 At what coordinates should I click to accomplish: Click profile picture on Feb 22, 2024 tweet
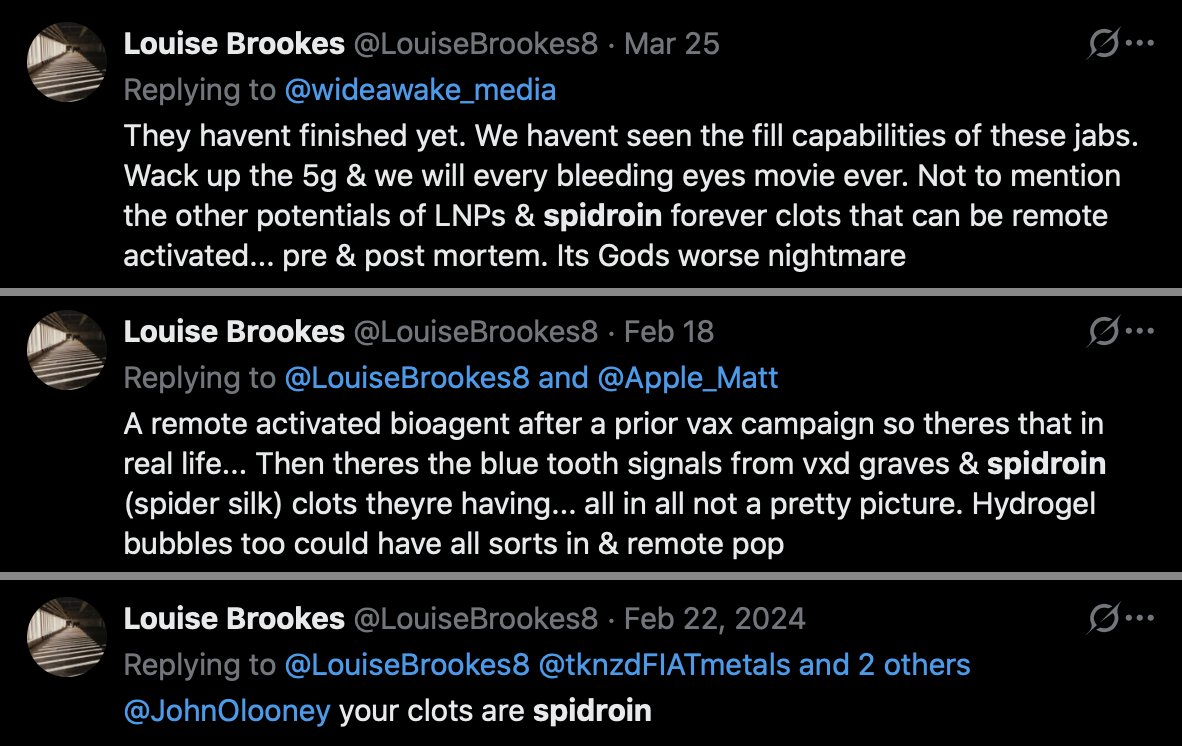66,636
